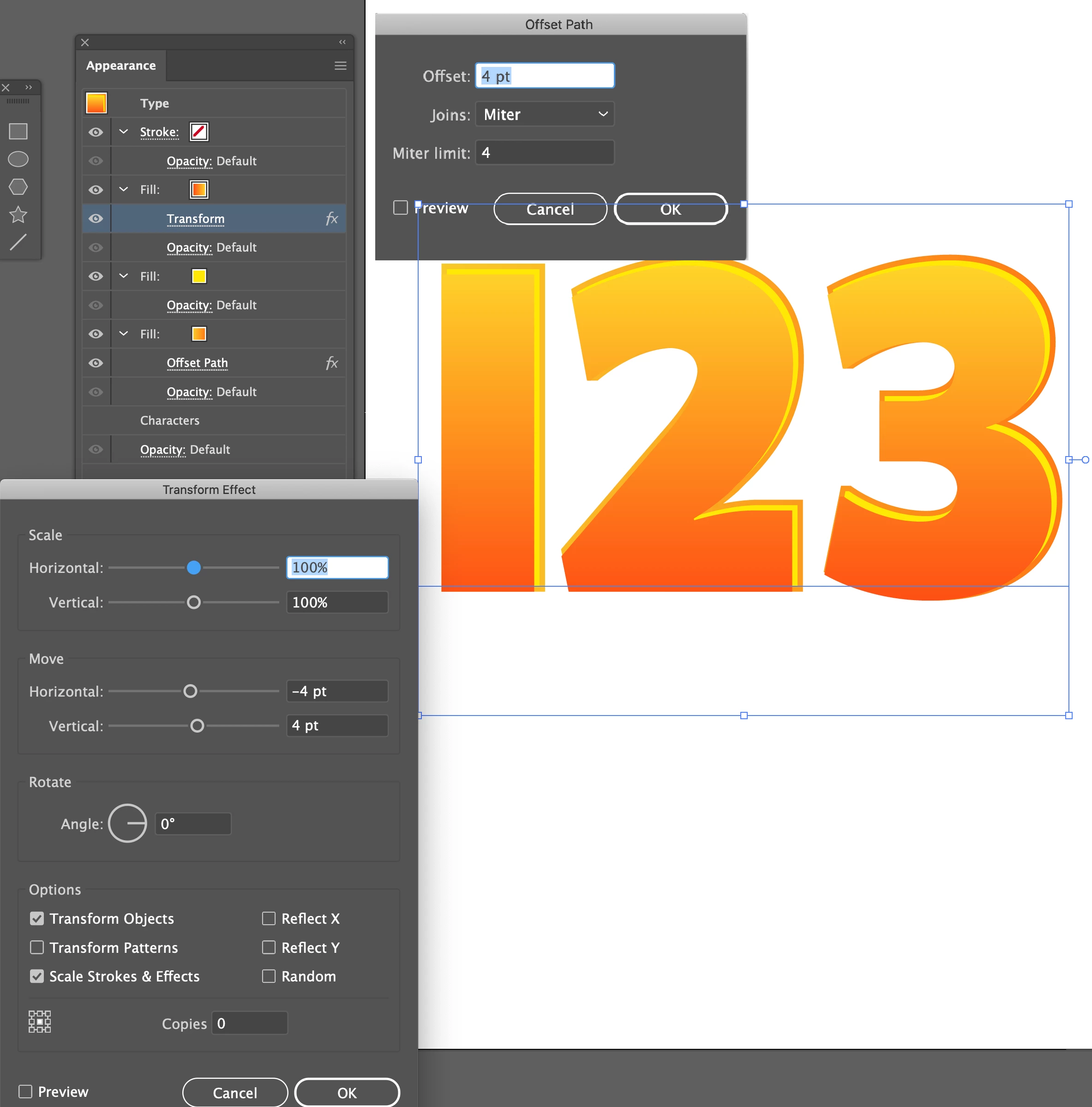The height and width of the screenshot is (1107, 1092).
Task: Select the Rectangle tool
Action: pos(18,131)
